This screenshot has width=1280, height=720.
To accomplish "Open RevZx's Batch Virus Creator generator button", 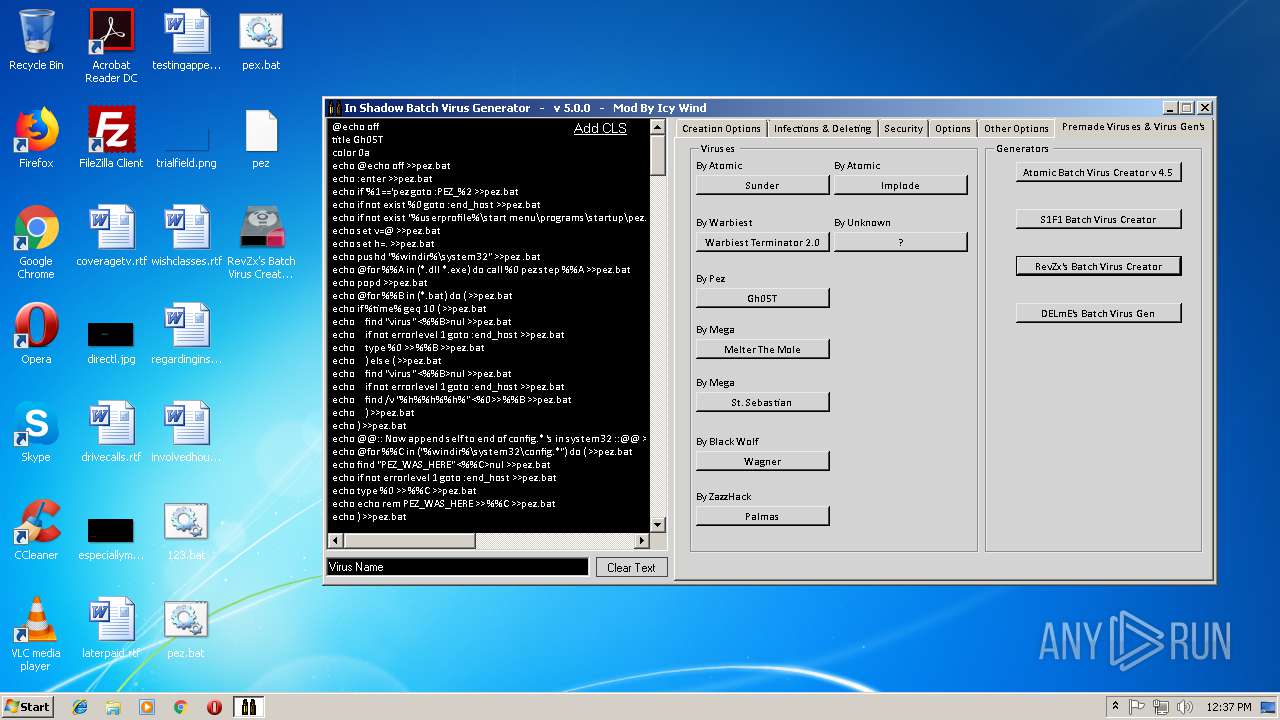I will [x=1098, y=266].
